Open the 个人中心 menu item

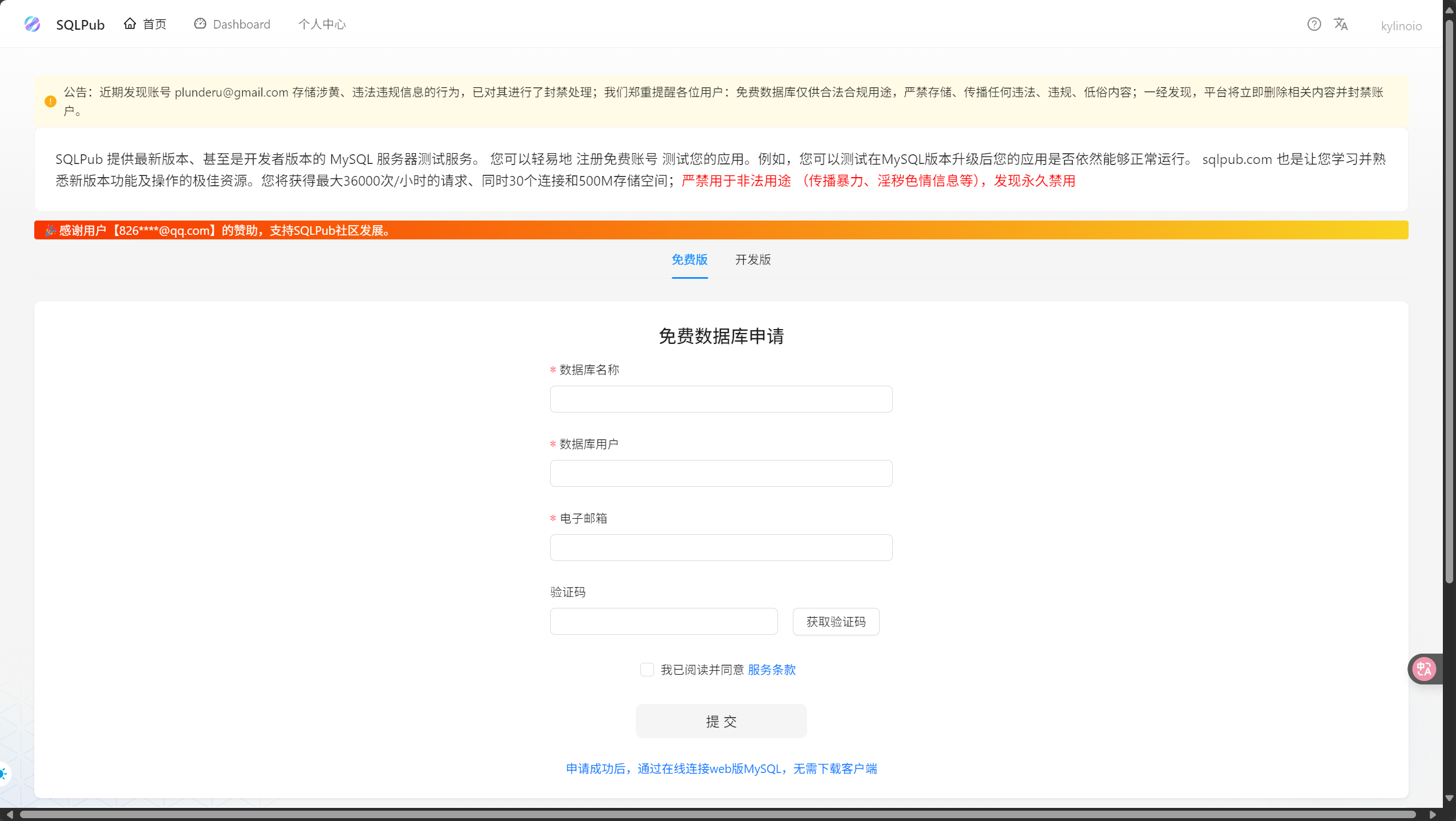(322, 24)
